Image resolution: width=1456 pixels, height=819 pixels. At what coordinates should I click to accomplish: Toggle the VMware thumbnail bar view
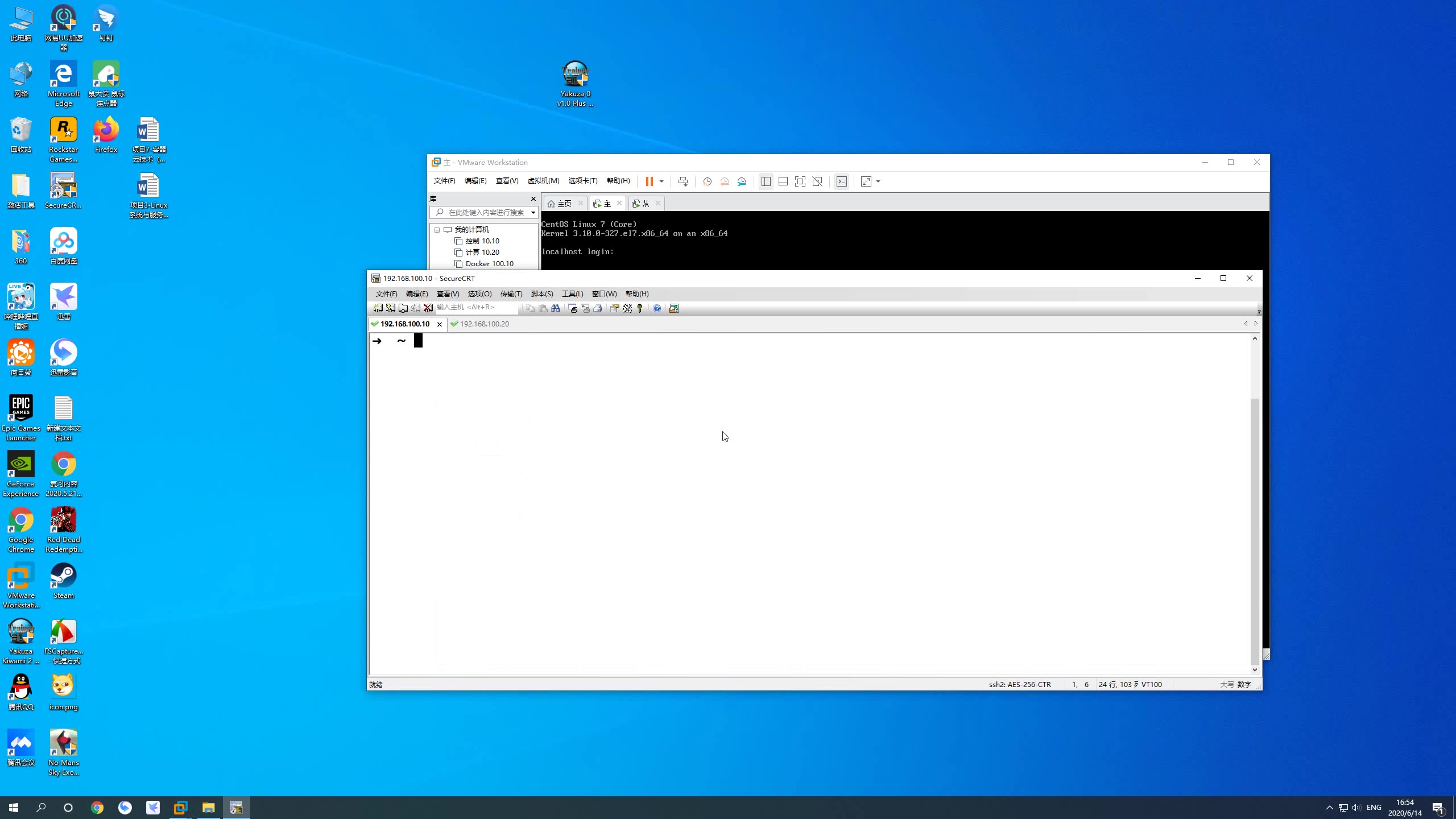[783, 181]
